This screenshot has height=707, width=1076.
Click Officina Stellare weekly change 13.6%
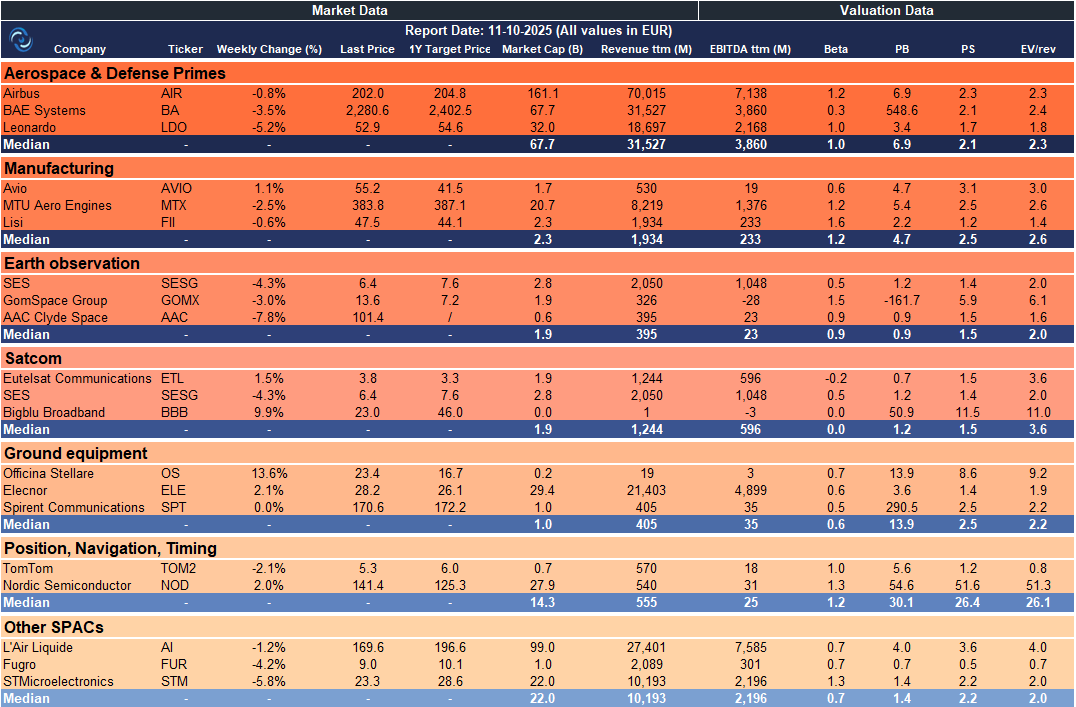click(270, 474)
